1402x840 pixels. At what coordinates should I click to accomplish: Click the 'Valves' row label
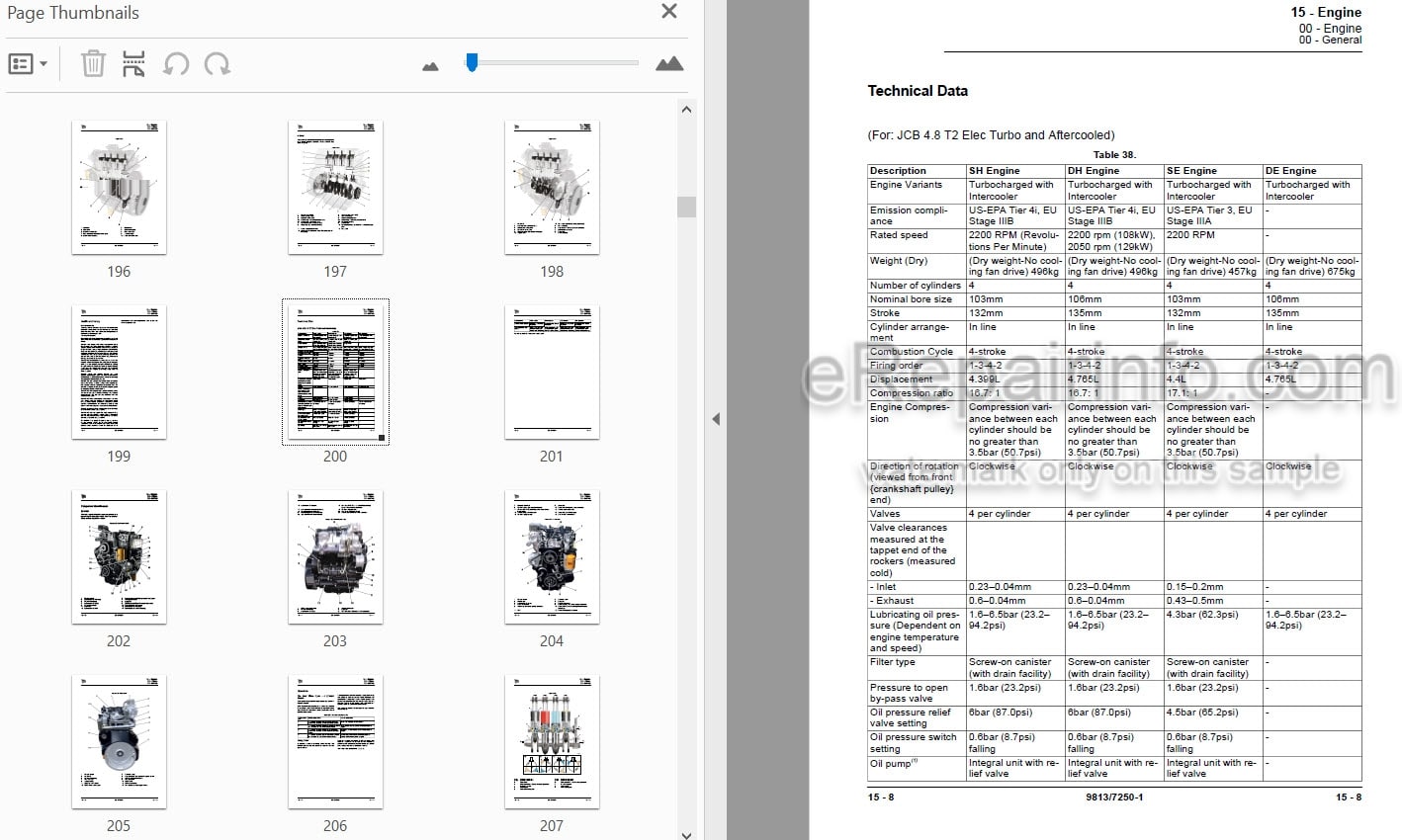(885, 514)
